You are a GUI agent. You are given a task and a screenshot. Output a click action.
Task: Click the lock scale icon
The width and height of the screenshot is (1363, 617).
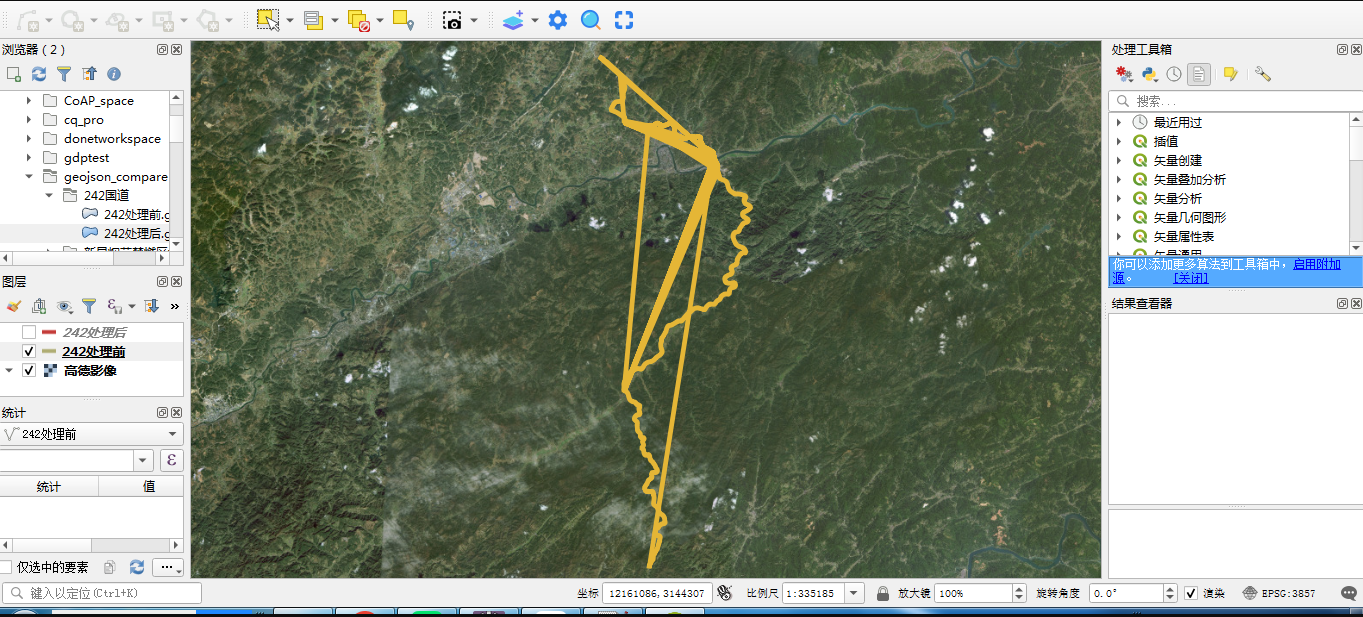(883, 593)
